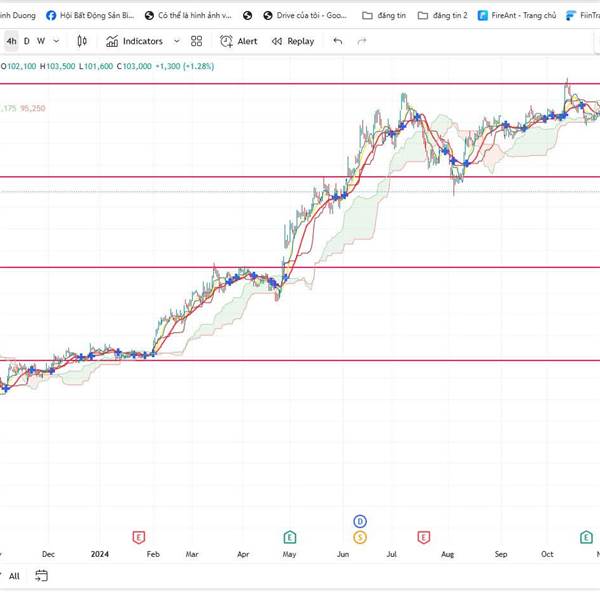This screenshot has width=600, height=600.
Task: Open the 'Drive của tôi' Google bookmark
Action: [x=305, y=15]
